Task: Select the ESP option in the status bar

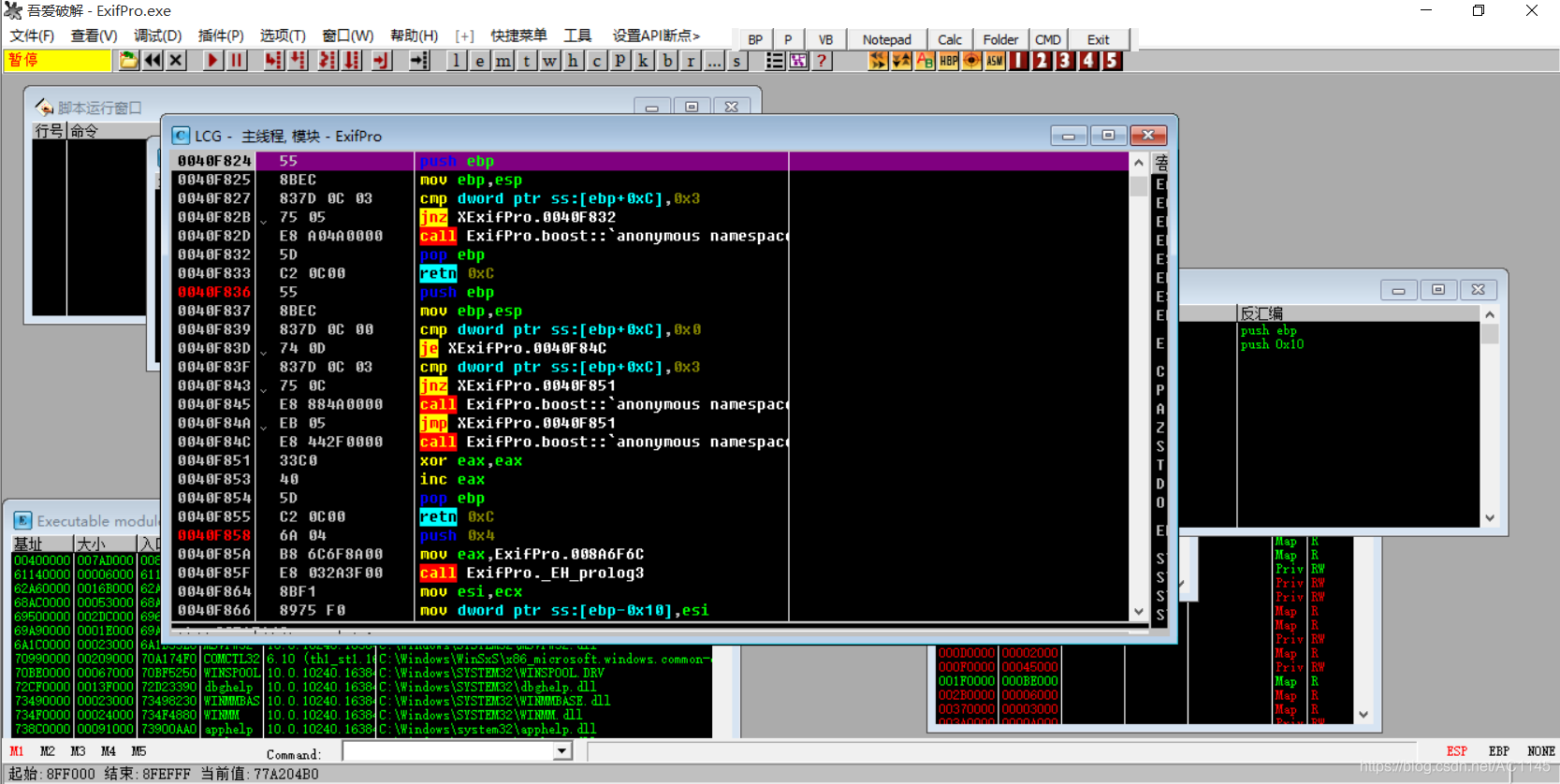Action: tap(1456, 751)
